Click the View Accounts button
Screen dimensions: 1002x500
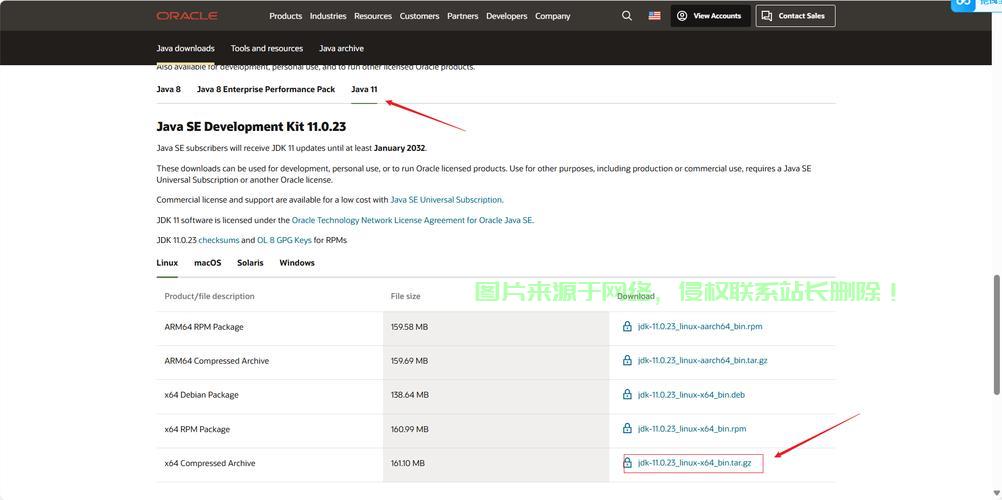(x=711, y=16)
